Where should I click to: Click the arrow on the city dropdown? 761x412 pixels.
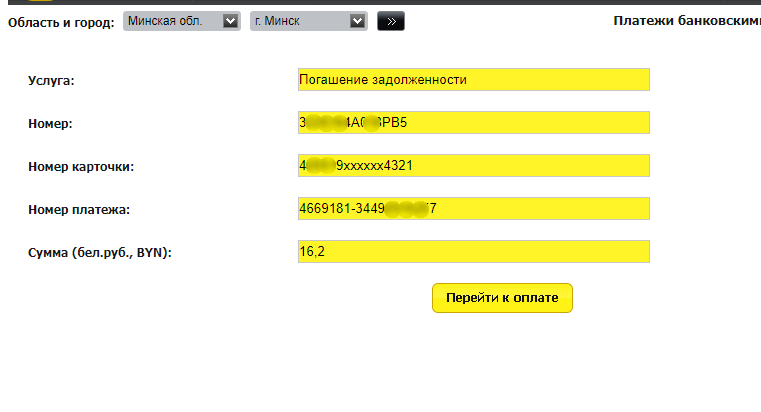click(x=357, y=21)
